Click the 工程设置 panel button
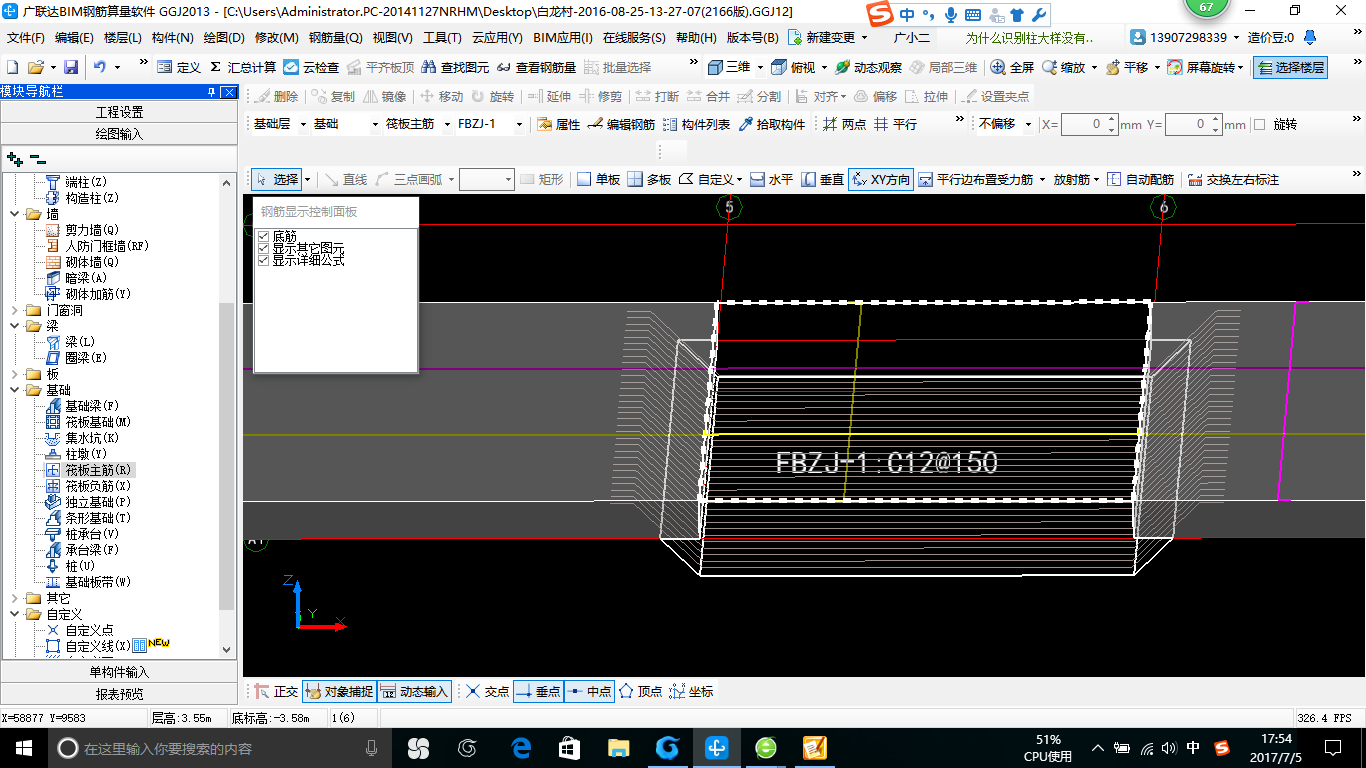This screenshot has width=1366, height=768. [119, 112]
